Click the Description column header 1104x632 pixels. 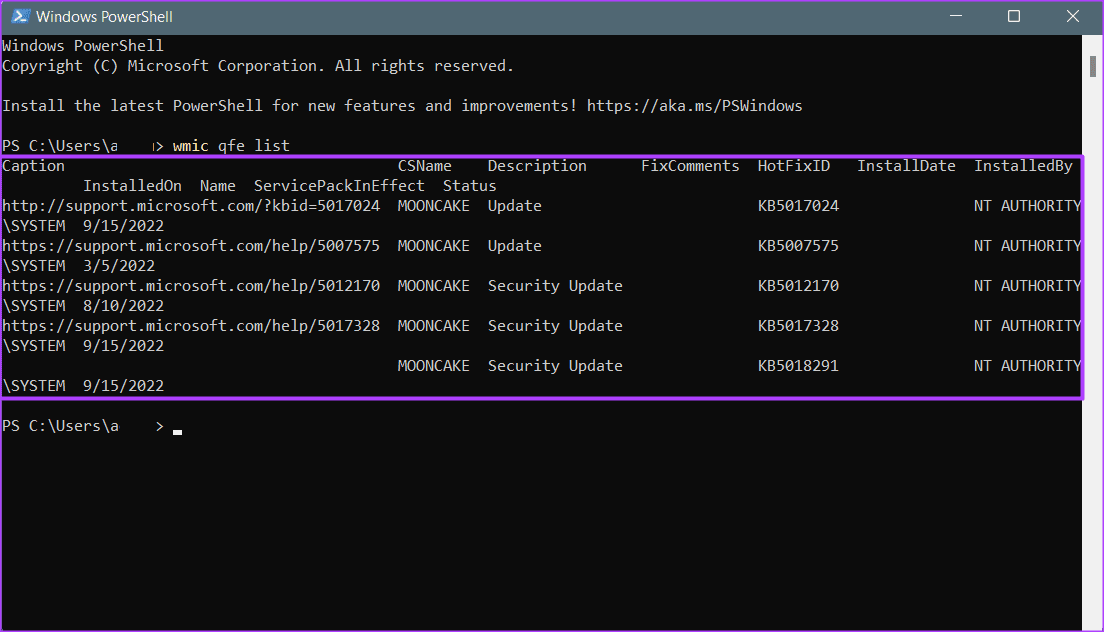pos(537,166)
